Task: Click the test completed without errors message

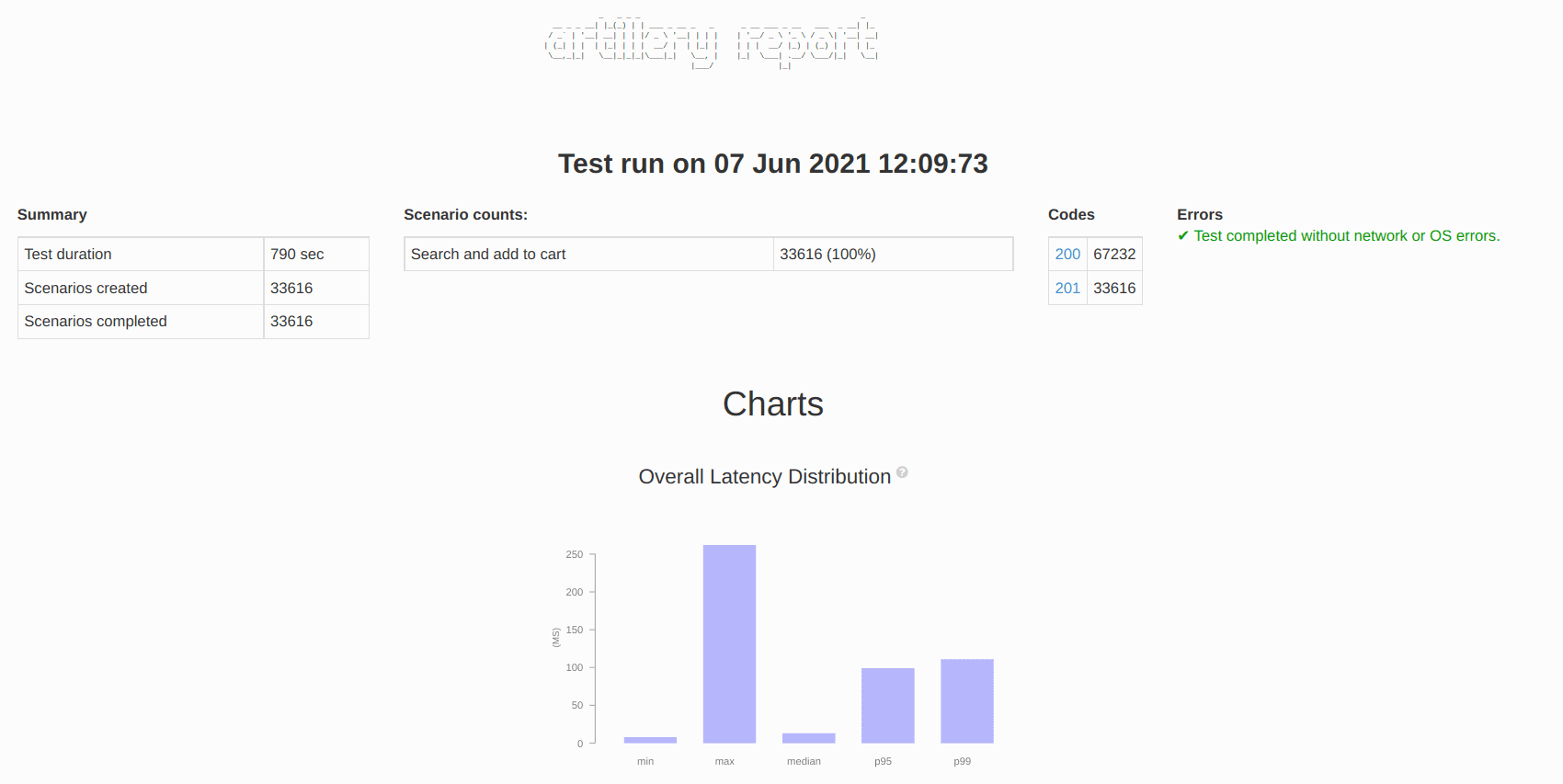Action: 1346,236
